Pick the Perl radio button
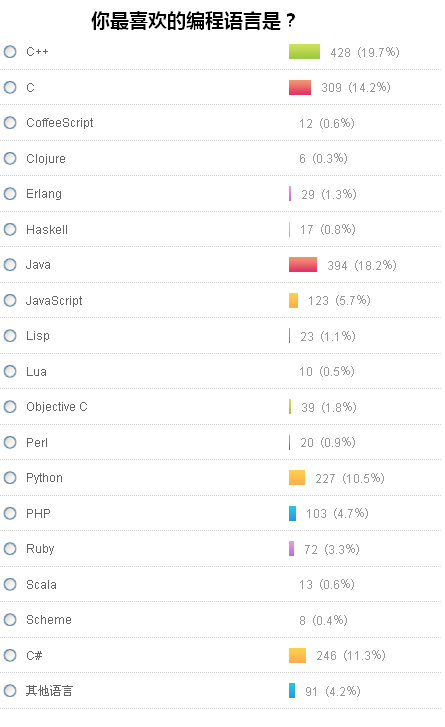This screenshot has height=727, width=445. 10,442
